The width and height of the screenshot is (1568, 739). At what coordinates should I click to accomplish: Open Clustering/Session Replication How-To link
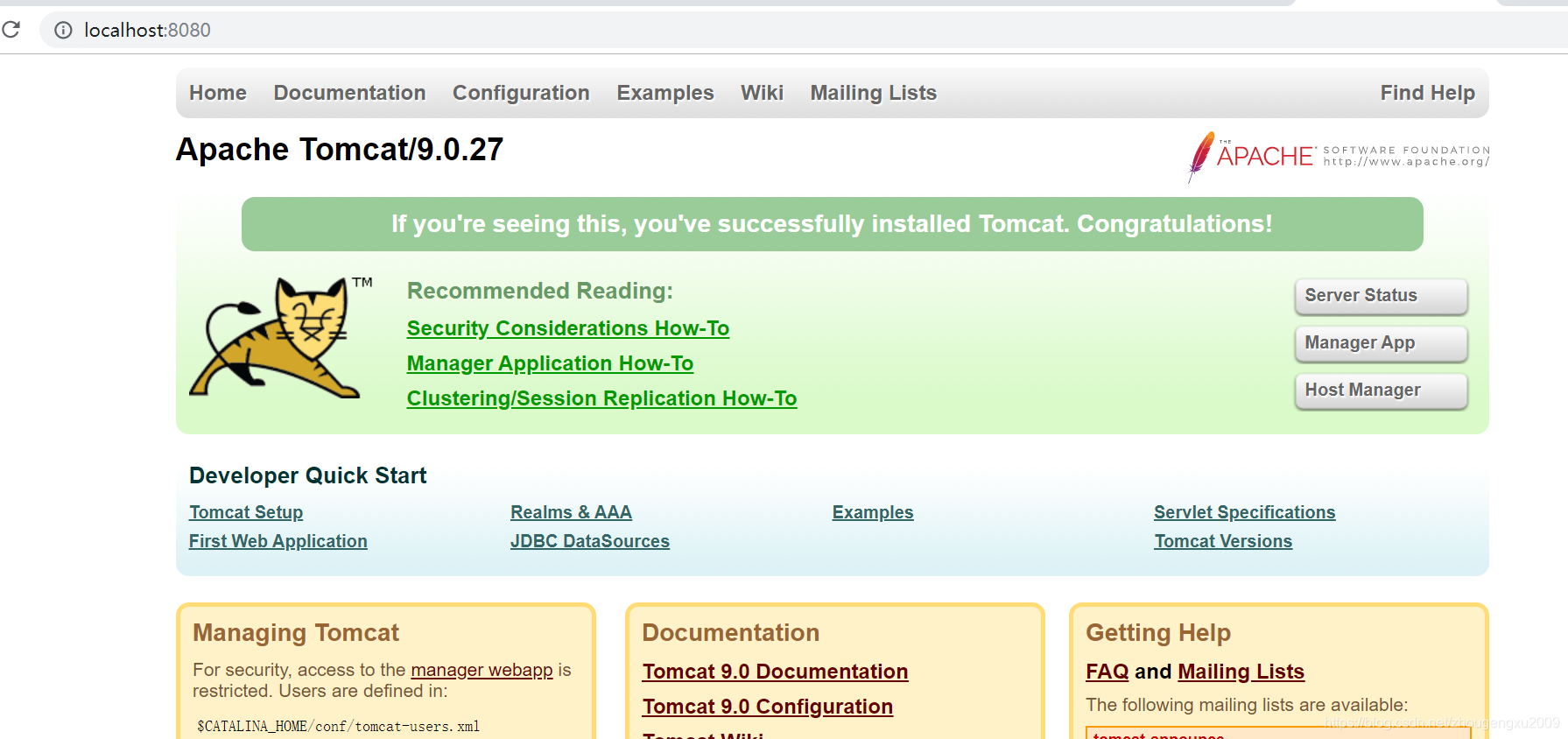[x=601, y=398]
